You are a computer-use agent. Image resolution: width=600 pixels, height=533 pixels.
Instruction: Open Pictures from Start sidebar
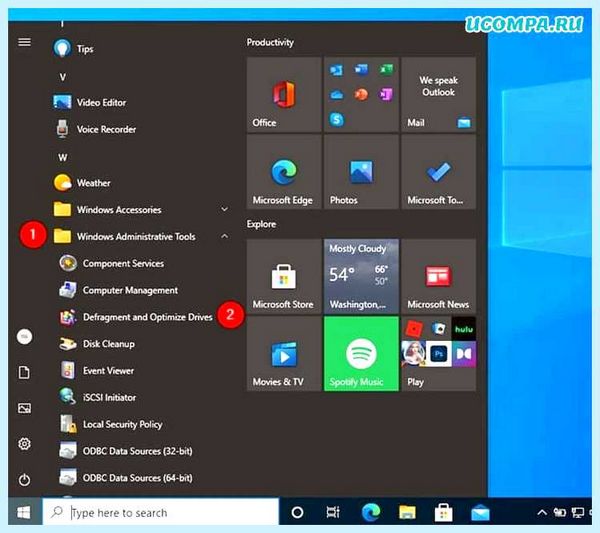24,408
